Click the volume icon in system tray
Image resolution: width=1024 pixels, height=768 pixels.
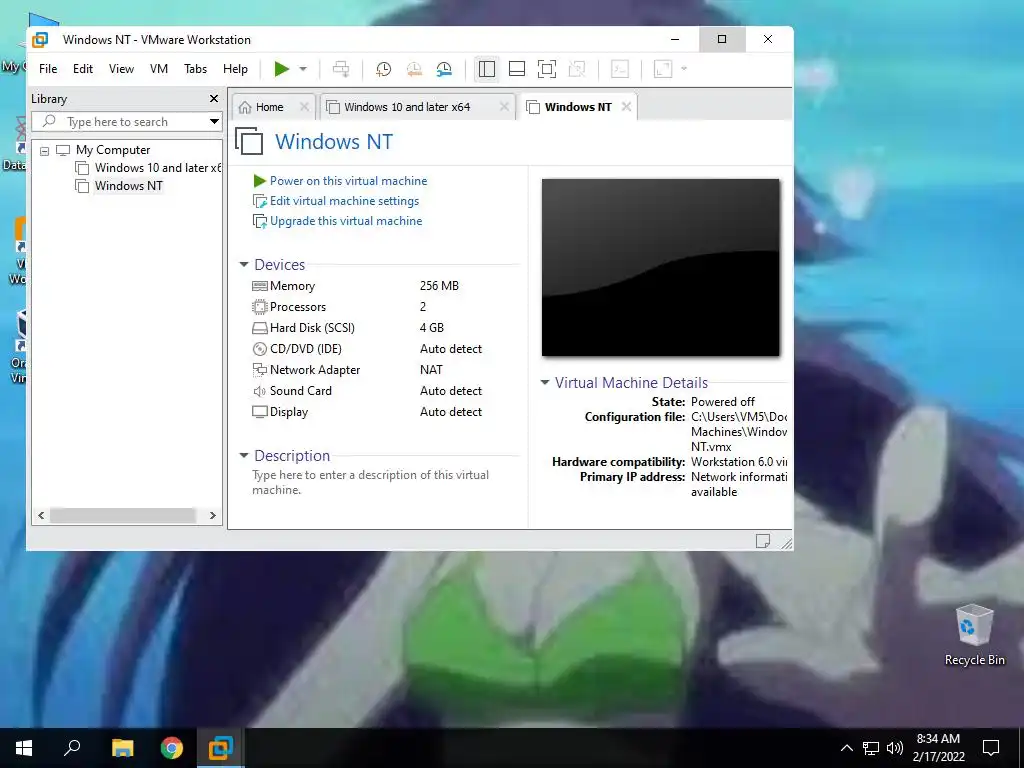(895, 748)
